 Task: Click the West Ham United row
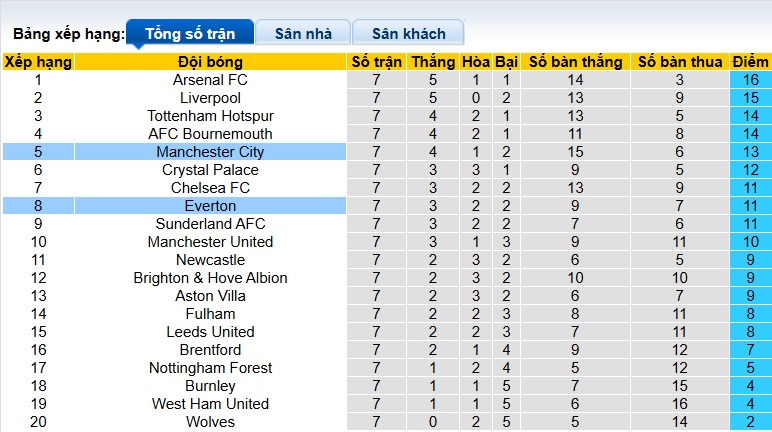click(210, 404)
